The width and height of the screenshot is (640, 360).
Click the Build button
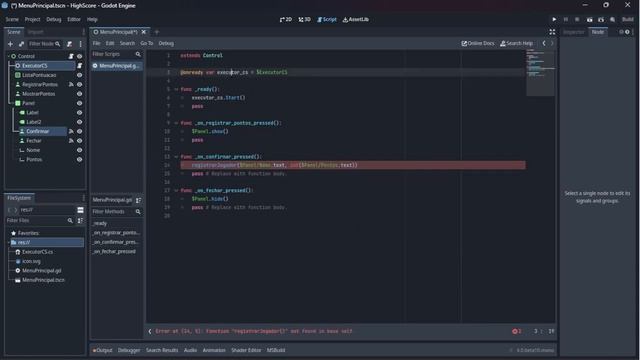click(x=627, y=19)
